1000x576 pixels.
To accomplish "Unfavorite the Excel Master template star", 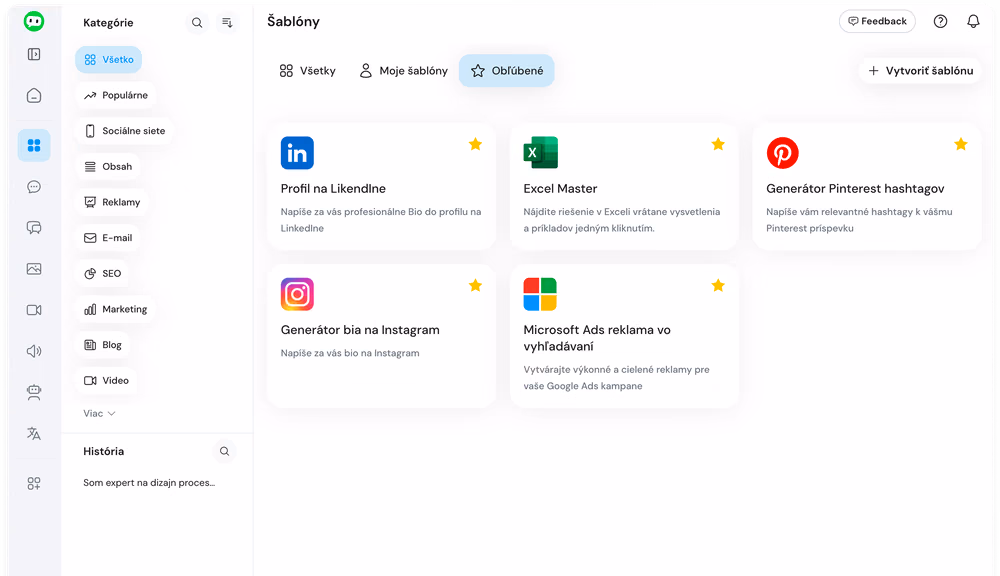I will coord(718,144).
